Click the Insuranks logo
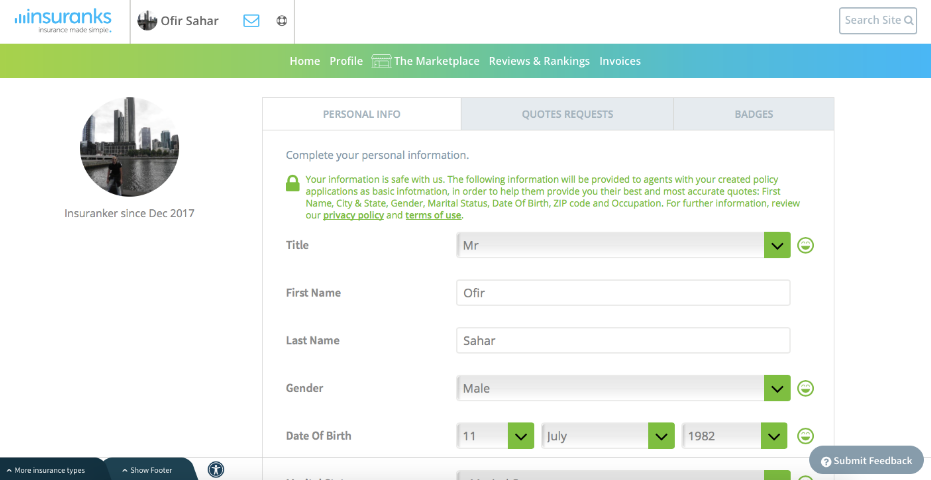931x480 pixels. pos(63,21)
